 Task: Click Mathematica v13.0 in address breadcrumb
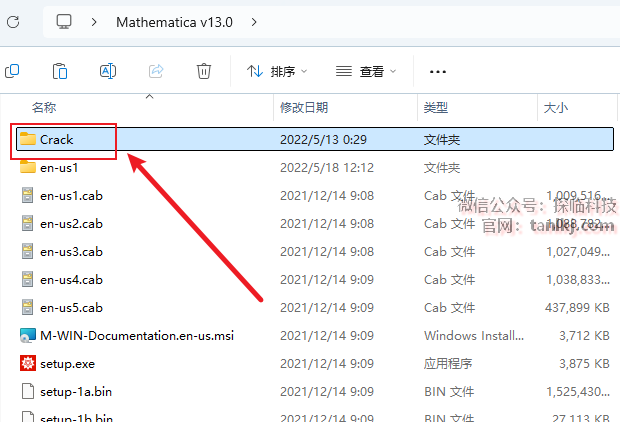click(x=174, y=21)
